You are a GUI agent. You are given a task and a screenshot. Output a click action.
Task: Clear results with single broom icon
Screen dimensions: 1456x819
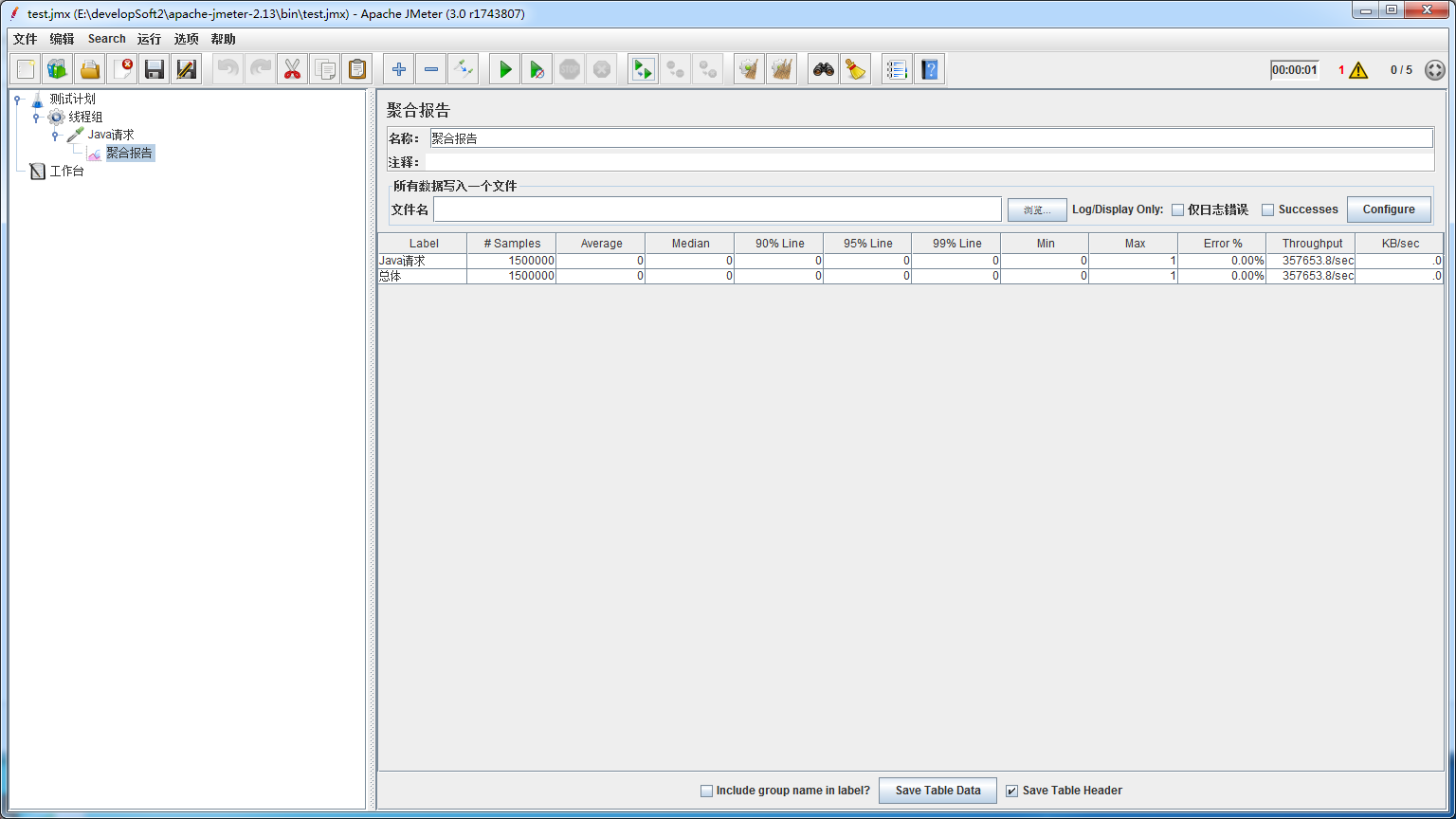[x=750, y=69]
